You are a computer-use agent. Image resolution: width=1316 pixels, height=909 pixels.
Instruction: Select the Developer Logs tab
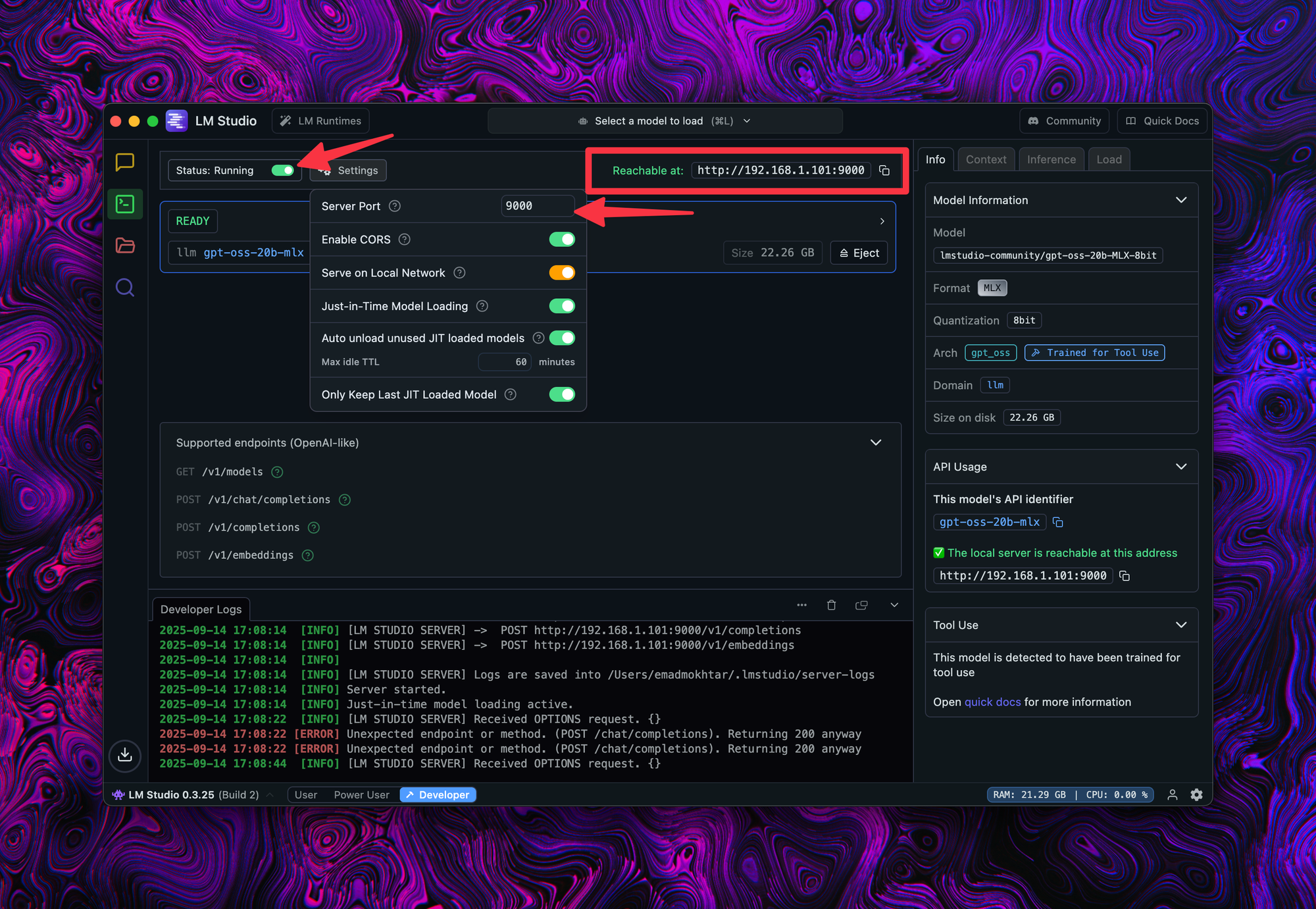coord(201,610)
